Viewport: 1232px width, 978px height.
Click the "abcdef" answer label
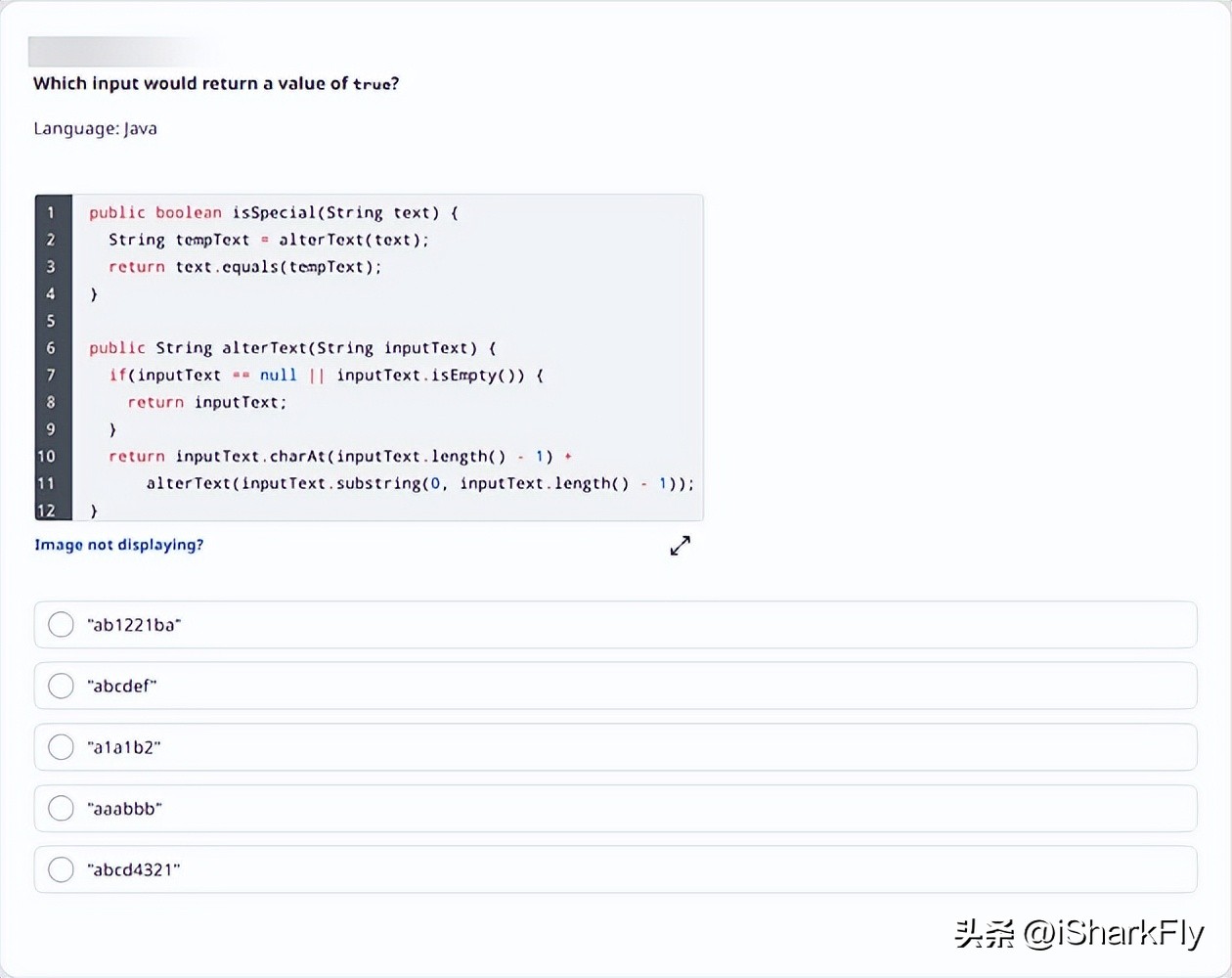pos(122,686)
